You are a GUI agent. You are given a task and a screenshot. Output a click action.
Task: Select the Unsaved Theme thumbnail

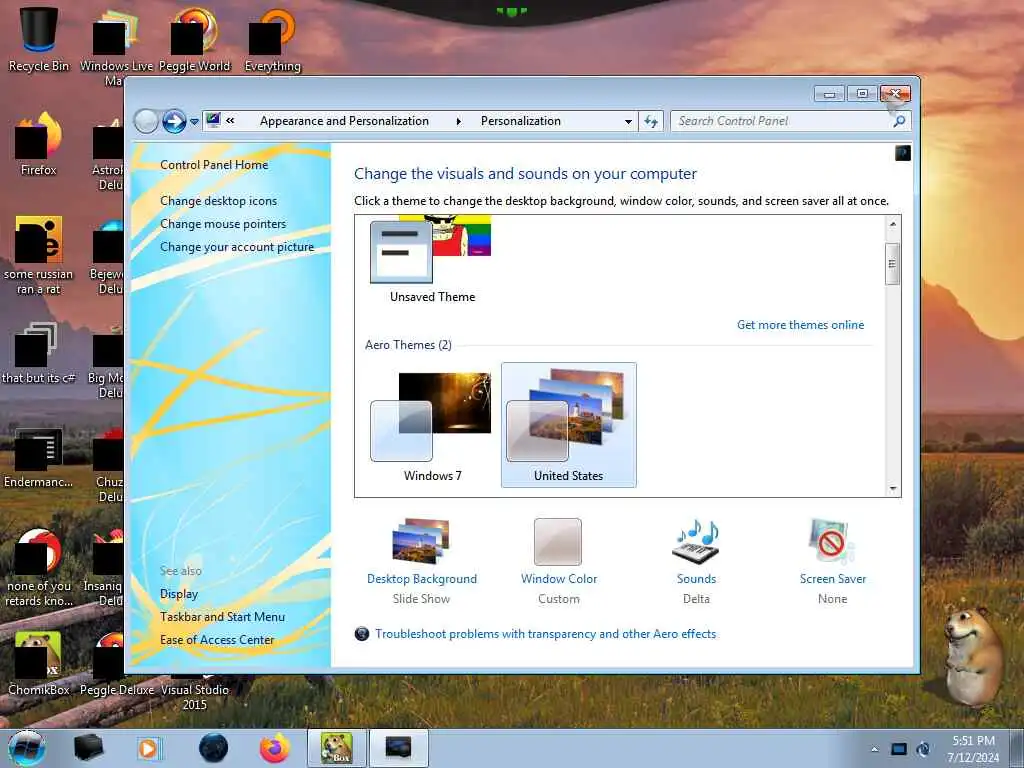click(432, 260)
